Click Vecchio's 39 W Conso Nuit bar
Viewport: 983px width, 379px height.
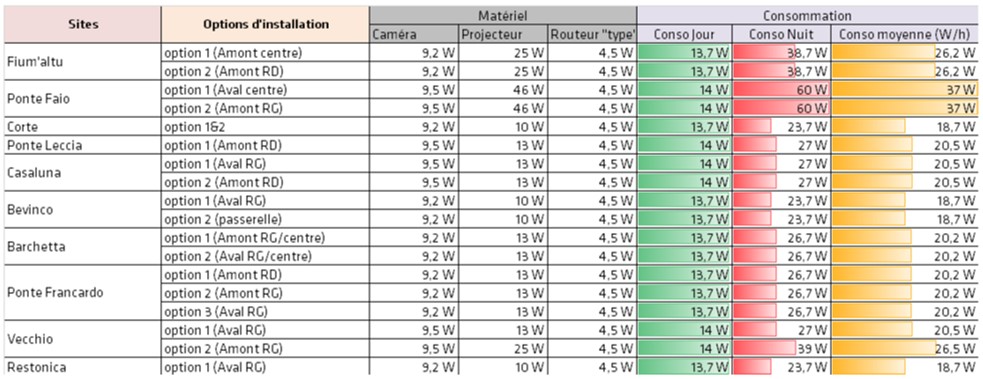tap(764, 348)
